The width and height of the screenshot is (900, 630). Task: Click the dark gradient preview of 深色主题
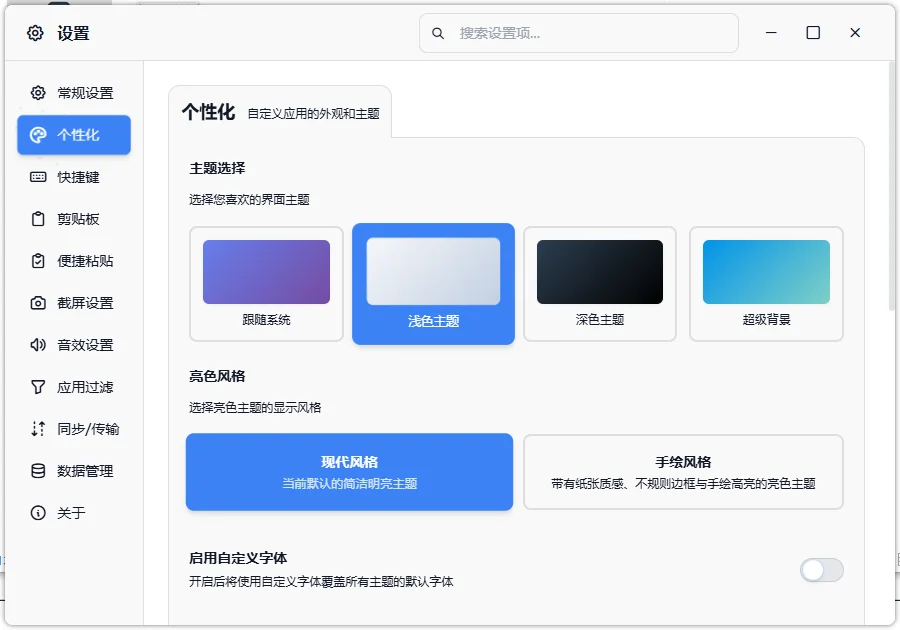[x=600, y=272]
